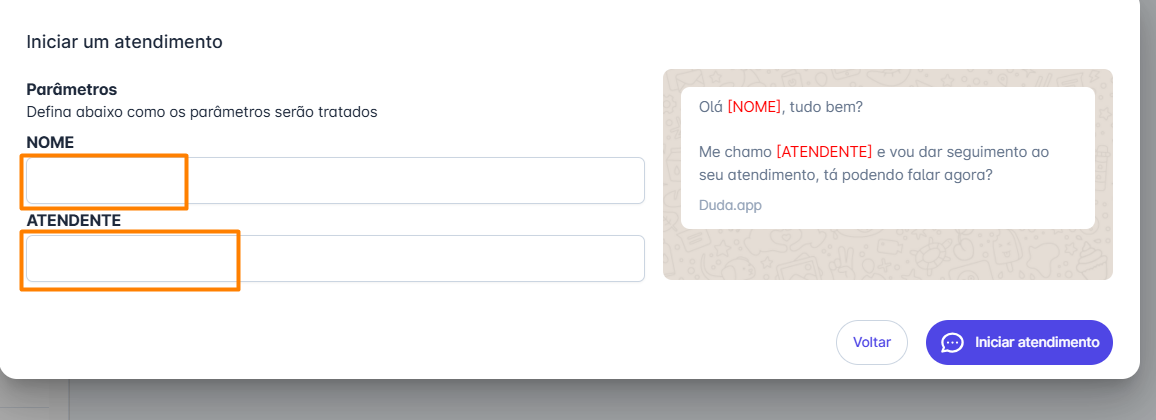
Task: Click the red [ATENDENTE] placeholder in preview
Action: pos(824,152)
